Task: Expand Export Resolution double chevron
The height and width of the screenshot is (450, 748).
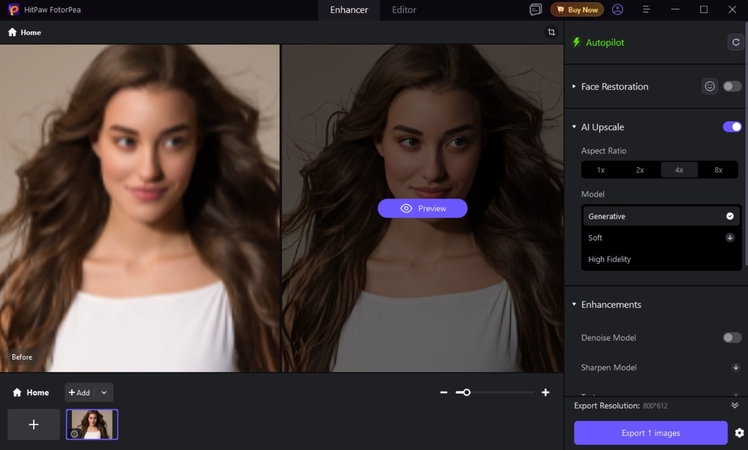Action: 735,405
